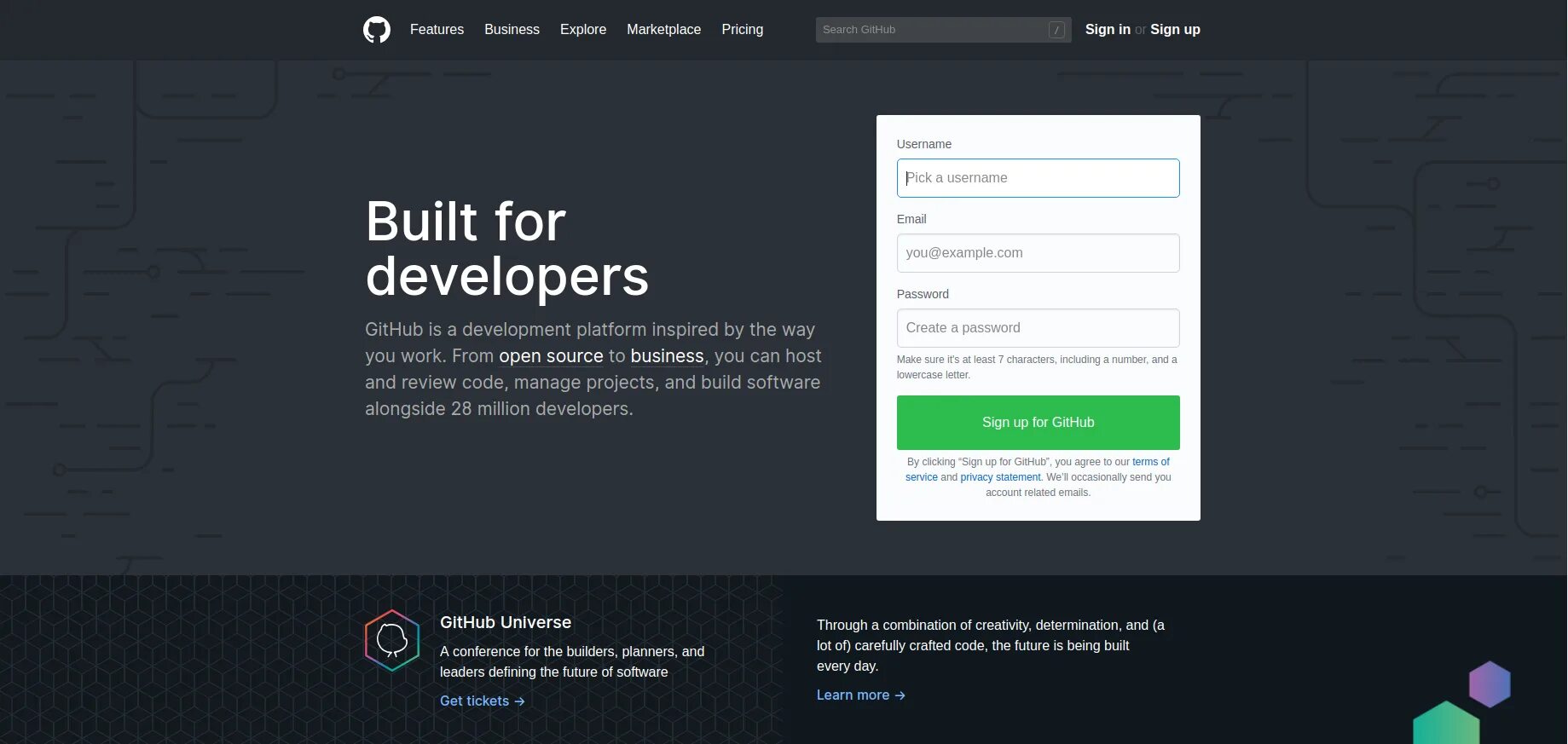Open the Features menu item

pyautogui.click(x=437, y=29)
